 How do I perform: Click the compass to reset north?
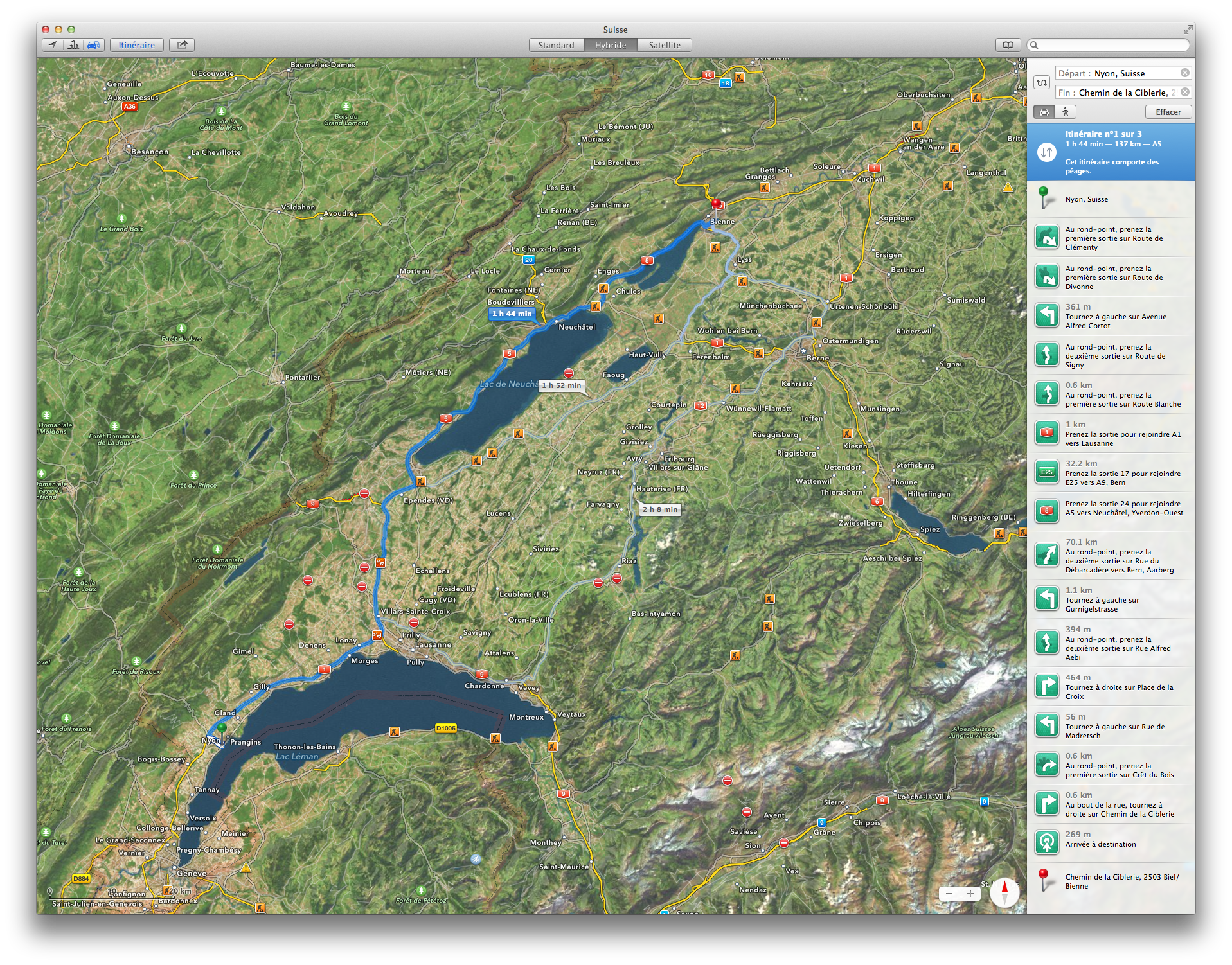pos(1004,892)
